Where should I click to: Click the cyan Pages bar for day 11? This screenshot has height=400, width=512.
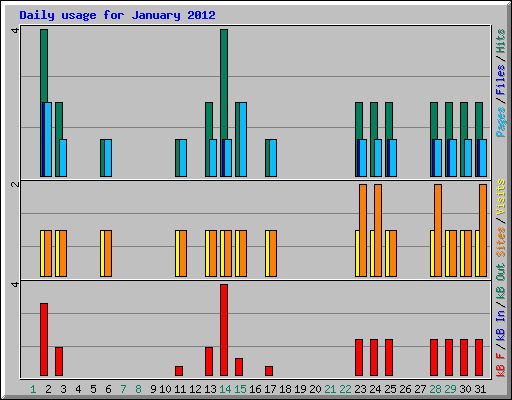[183, 158]
